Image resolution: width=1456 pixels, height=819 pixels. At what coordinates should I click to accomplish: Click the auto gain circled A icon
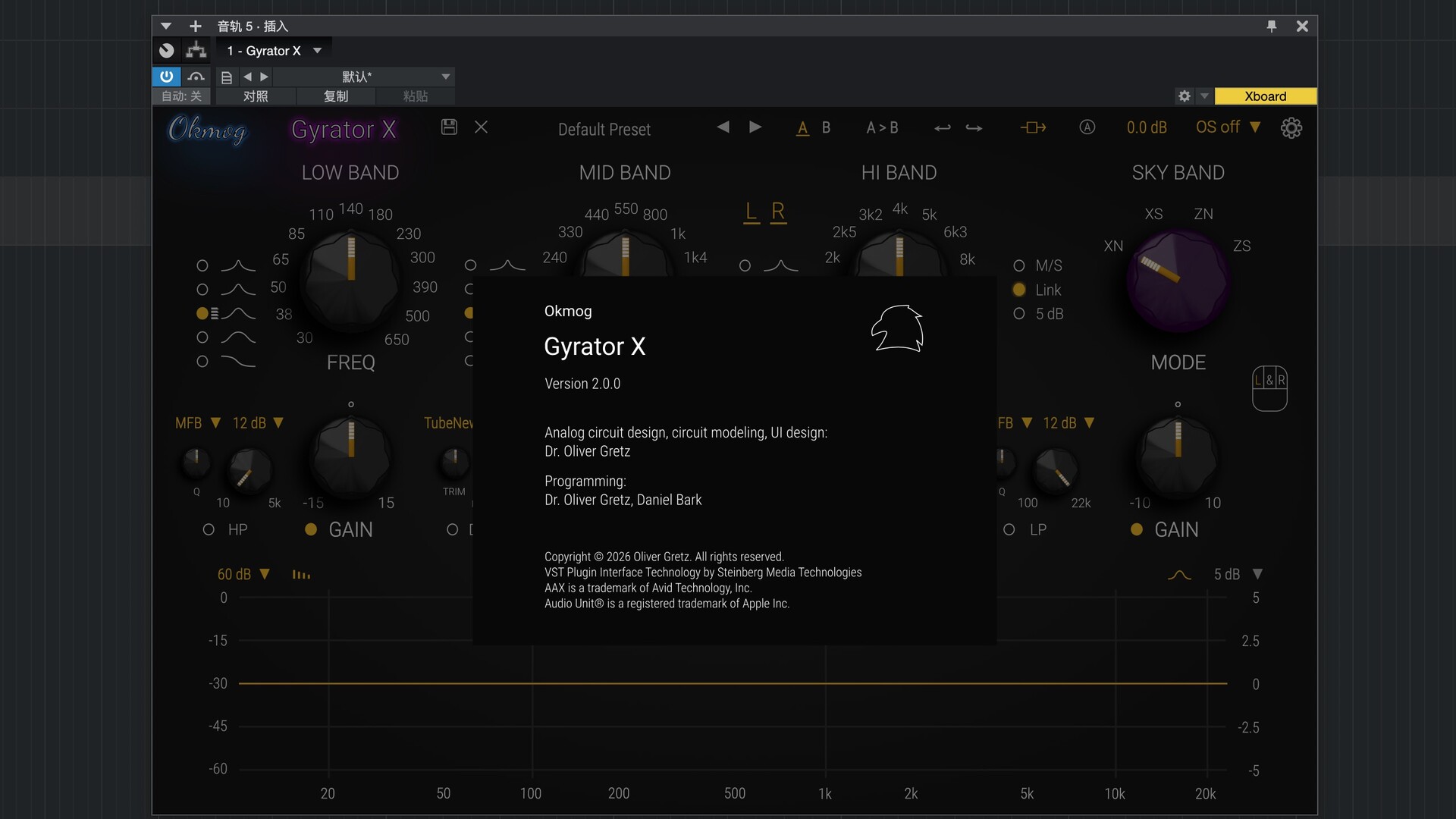(x=1087, y=127)
